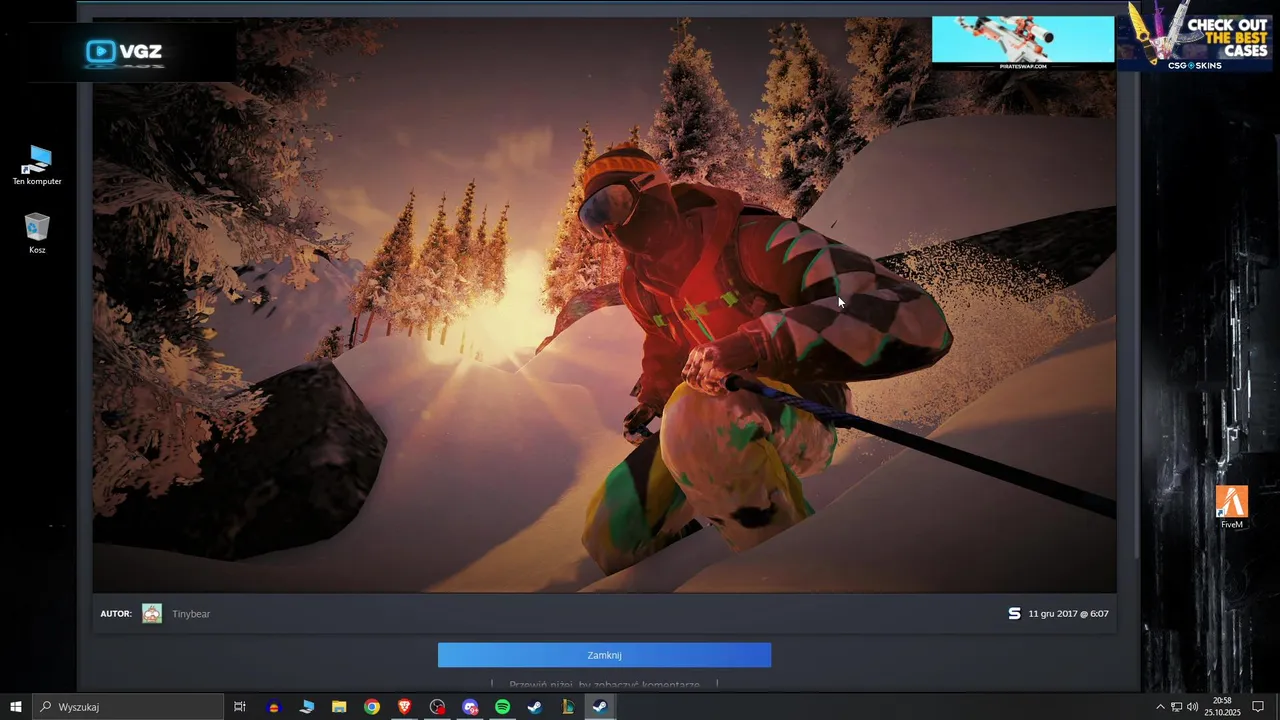Select the Kosz recycle bin icon
Viewport: 1280px width, 720px height.
37,233
